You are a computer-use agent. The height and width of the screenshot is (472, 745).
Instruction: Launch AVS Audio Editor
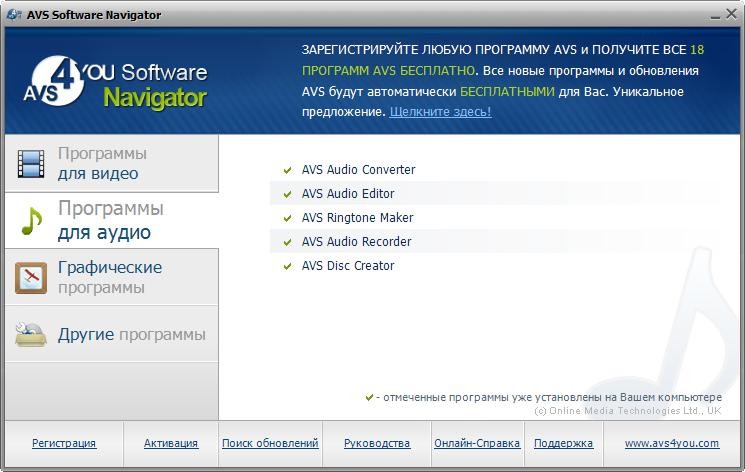pyautogui.click(x=348, y=193)
